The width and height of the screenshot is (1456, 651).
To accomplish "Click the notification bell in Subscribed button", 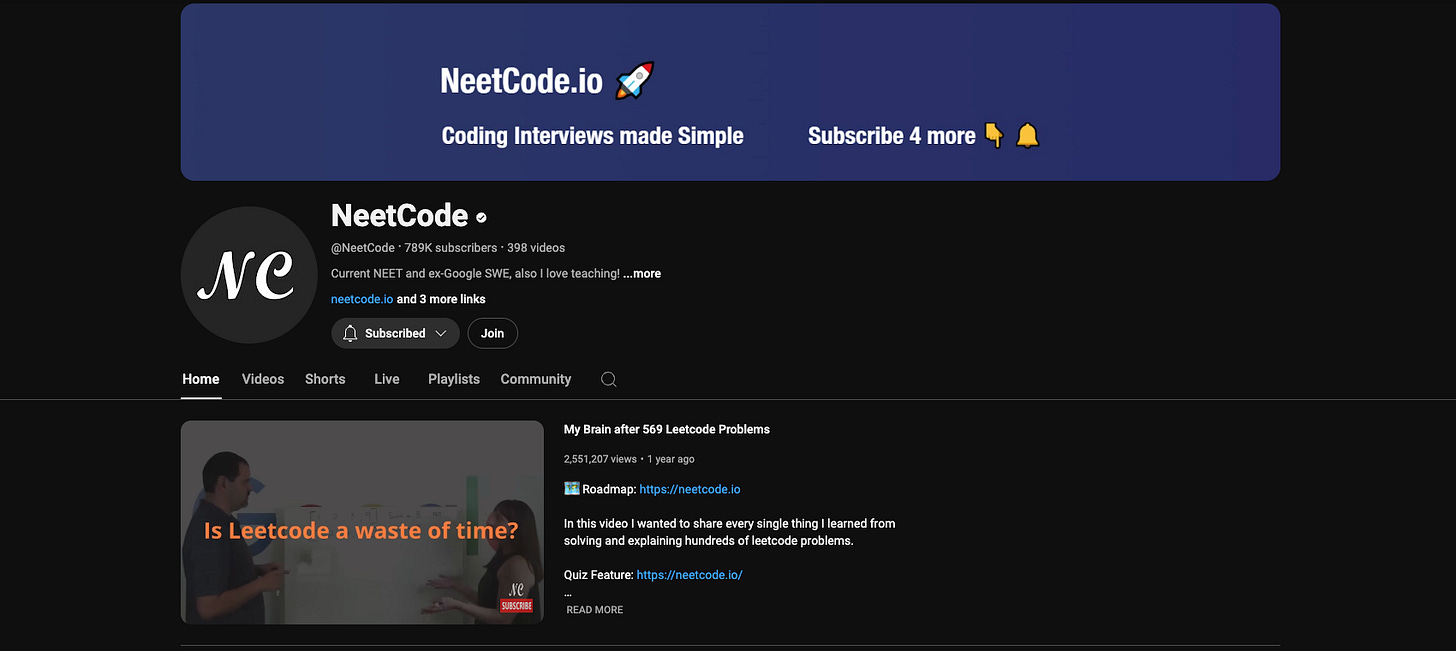I will [x=350, y=333].
